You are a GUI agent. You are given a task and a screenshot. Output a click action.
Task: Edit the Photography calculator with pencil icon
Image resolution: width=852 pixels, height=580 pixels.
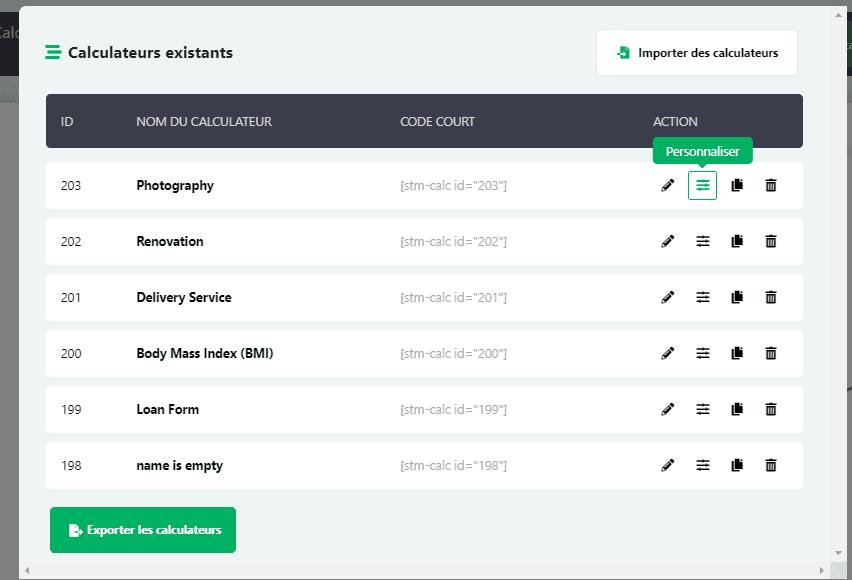(x=668, y=186)
